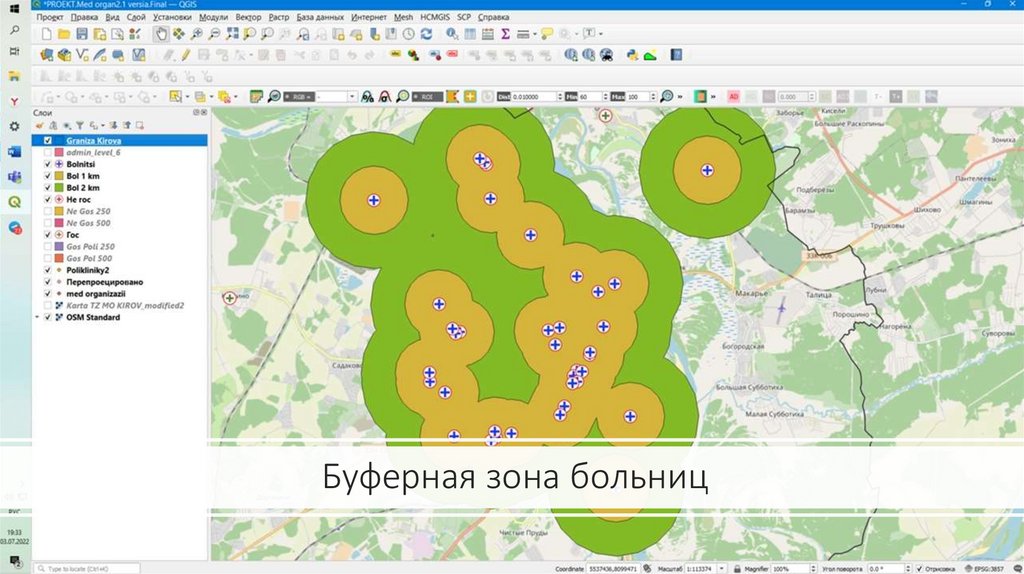The width and height of the screenshot is (1024, 574).
Task: Open deselect features dropdown arrow
Action: coord(236,97)
